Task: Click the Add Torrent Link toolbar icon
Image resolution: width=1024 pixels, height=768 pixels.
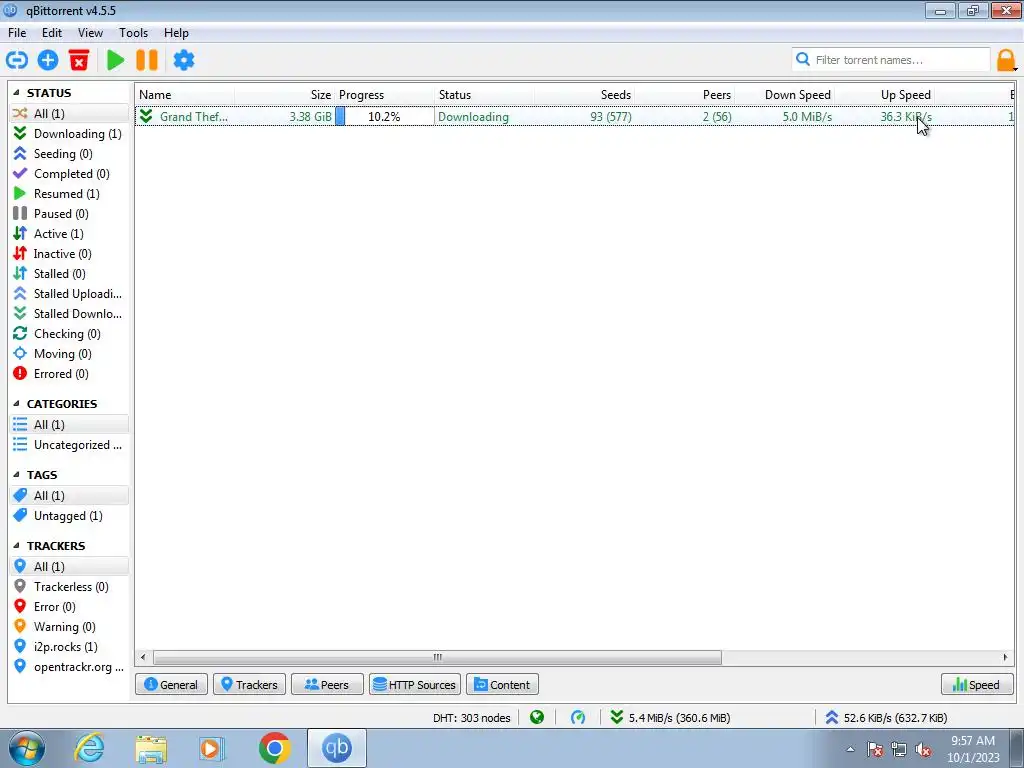Action: point(17,60)
